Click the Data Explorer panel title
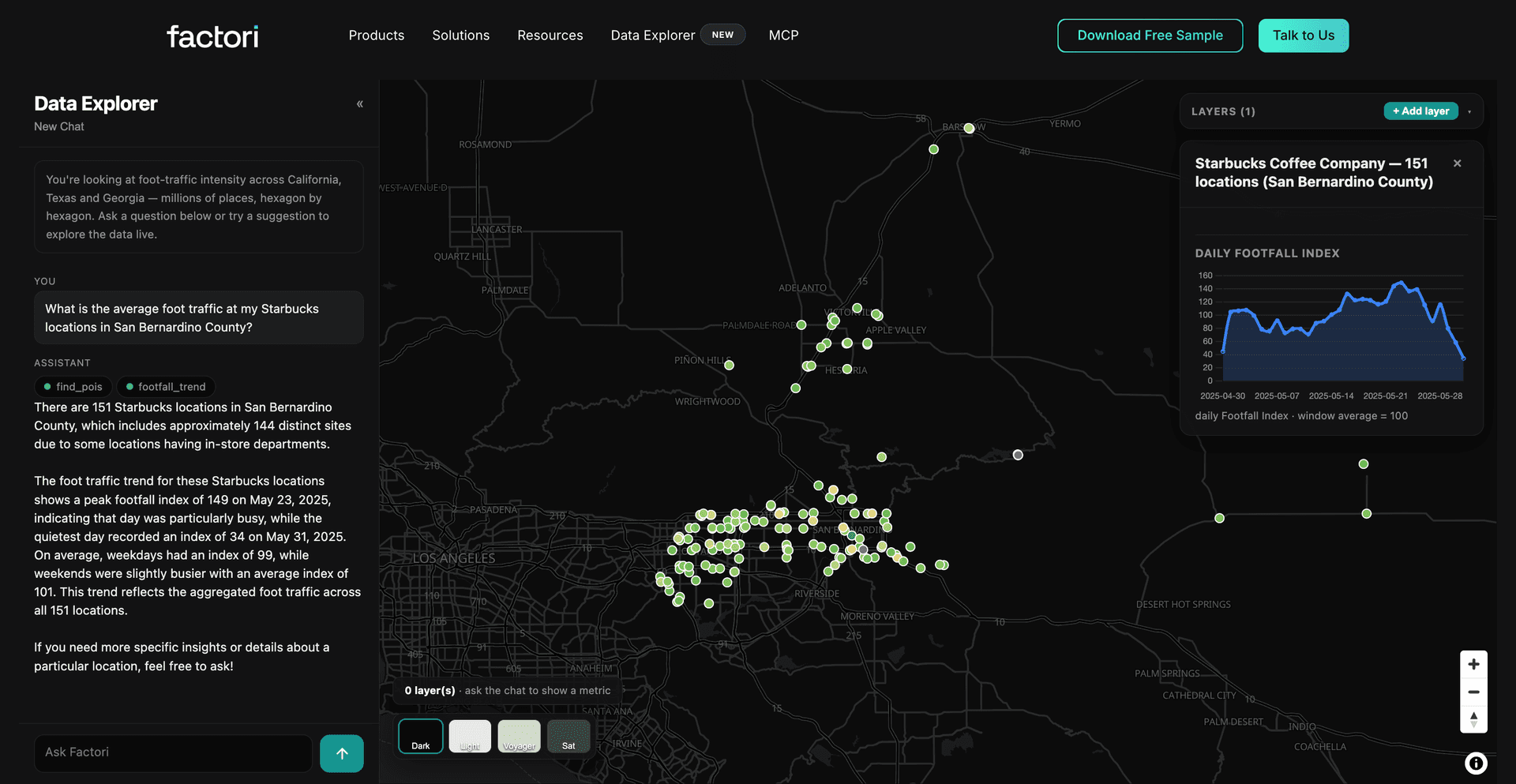 (96, 103)
